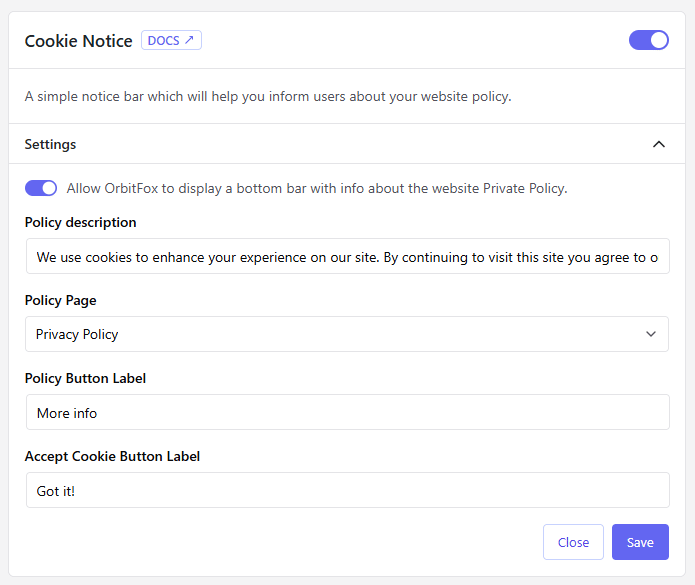Focus the Policy description text field
695x585 pixels.
346,257
